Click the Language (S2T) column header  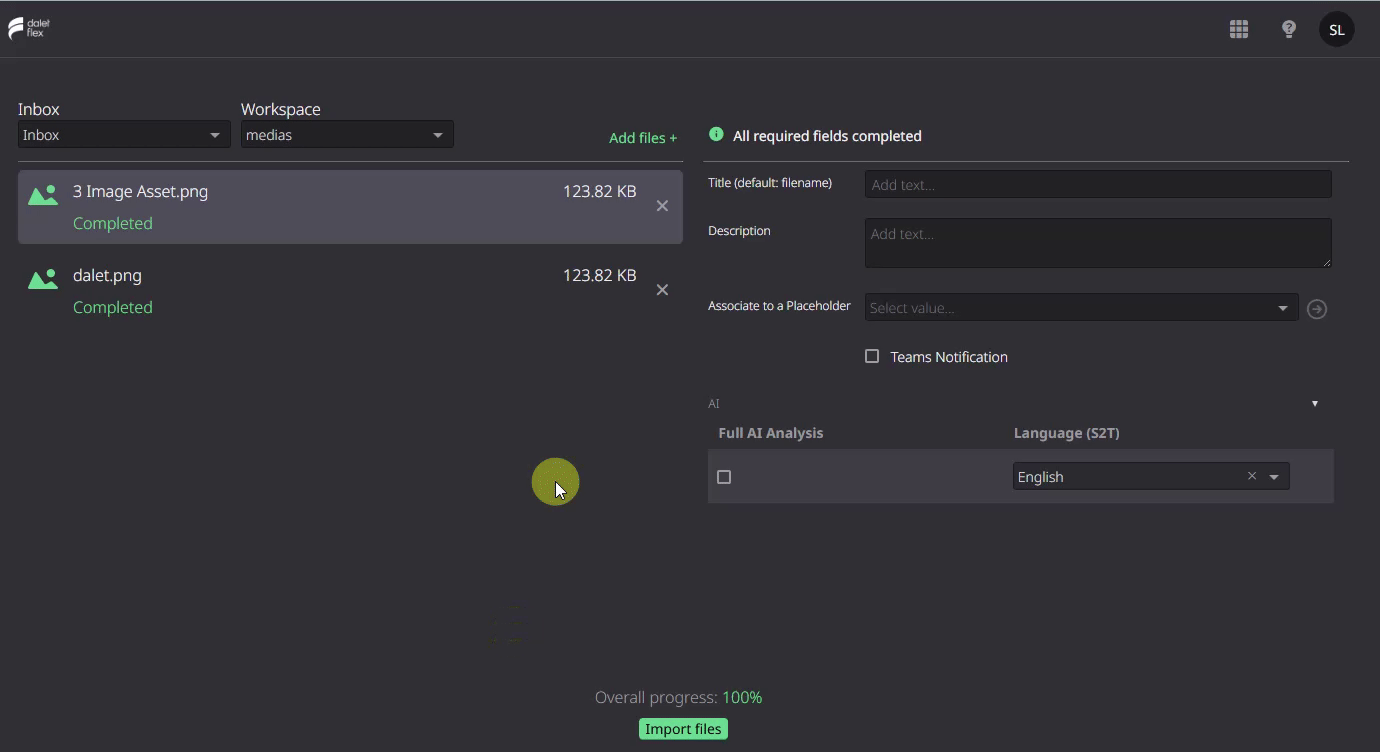pos(1066,433)
